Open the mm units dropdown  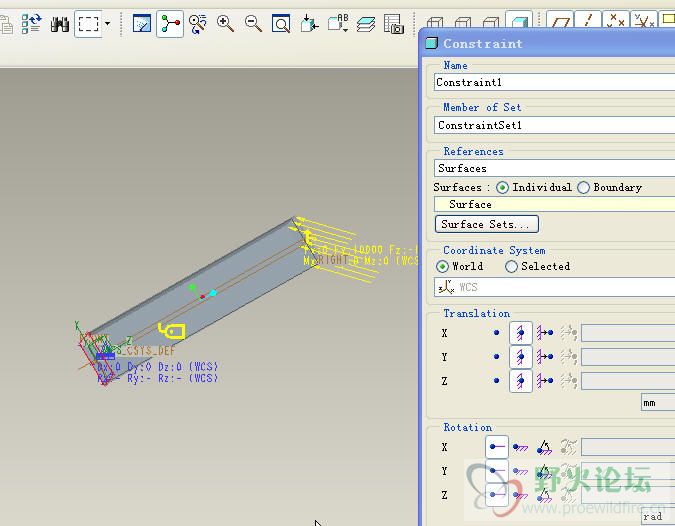tap(658, 403)
